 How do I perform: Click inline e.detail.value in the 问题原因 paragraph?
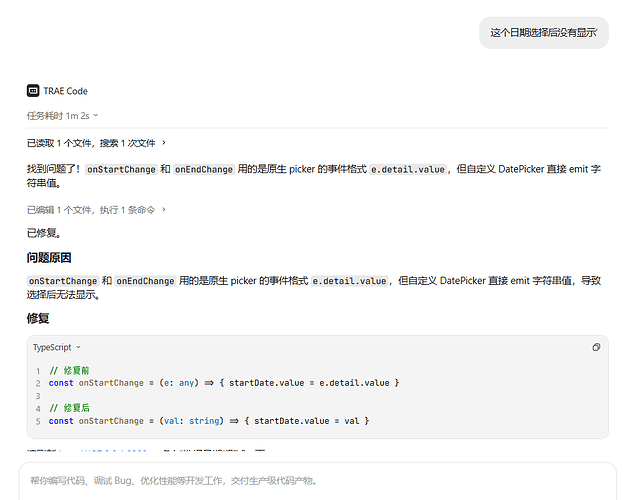[x=349, y=281]
